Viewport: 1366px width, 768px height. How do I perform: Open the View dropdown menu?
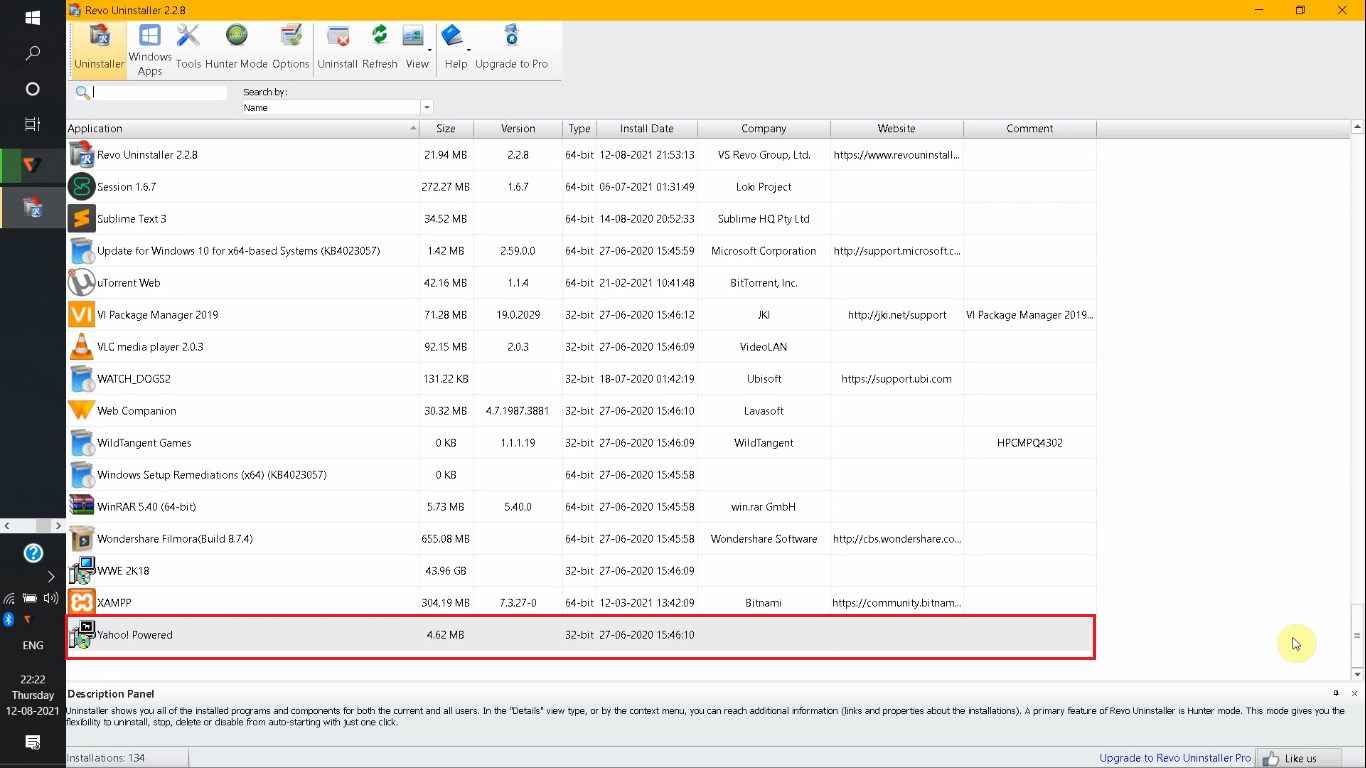(x=417, y=49)
